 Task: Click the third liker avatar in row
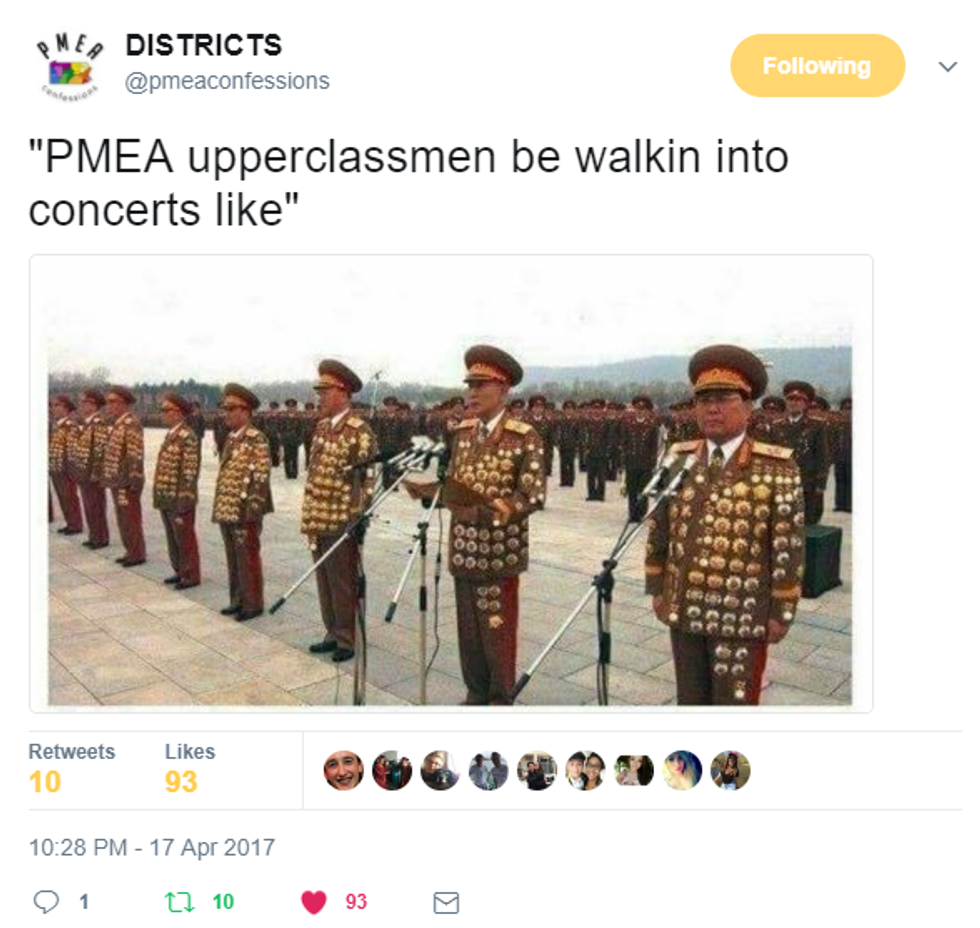click(x=440, y=770)
